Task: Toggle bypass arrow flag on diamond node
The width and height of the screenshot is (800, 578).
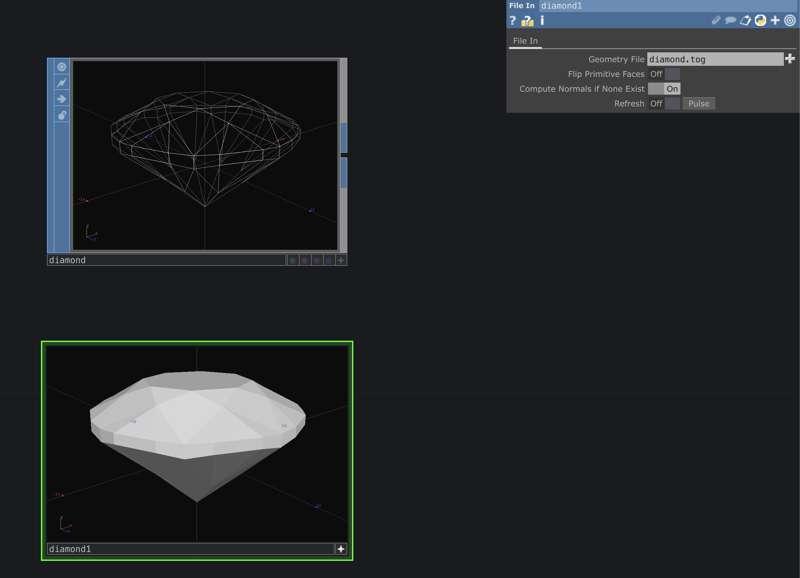Action: coord(62,99)
